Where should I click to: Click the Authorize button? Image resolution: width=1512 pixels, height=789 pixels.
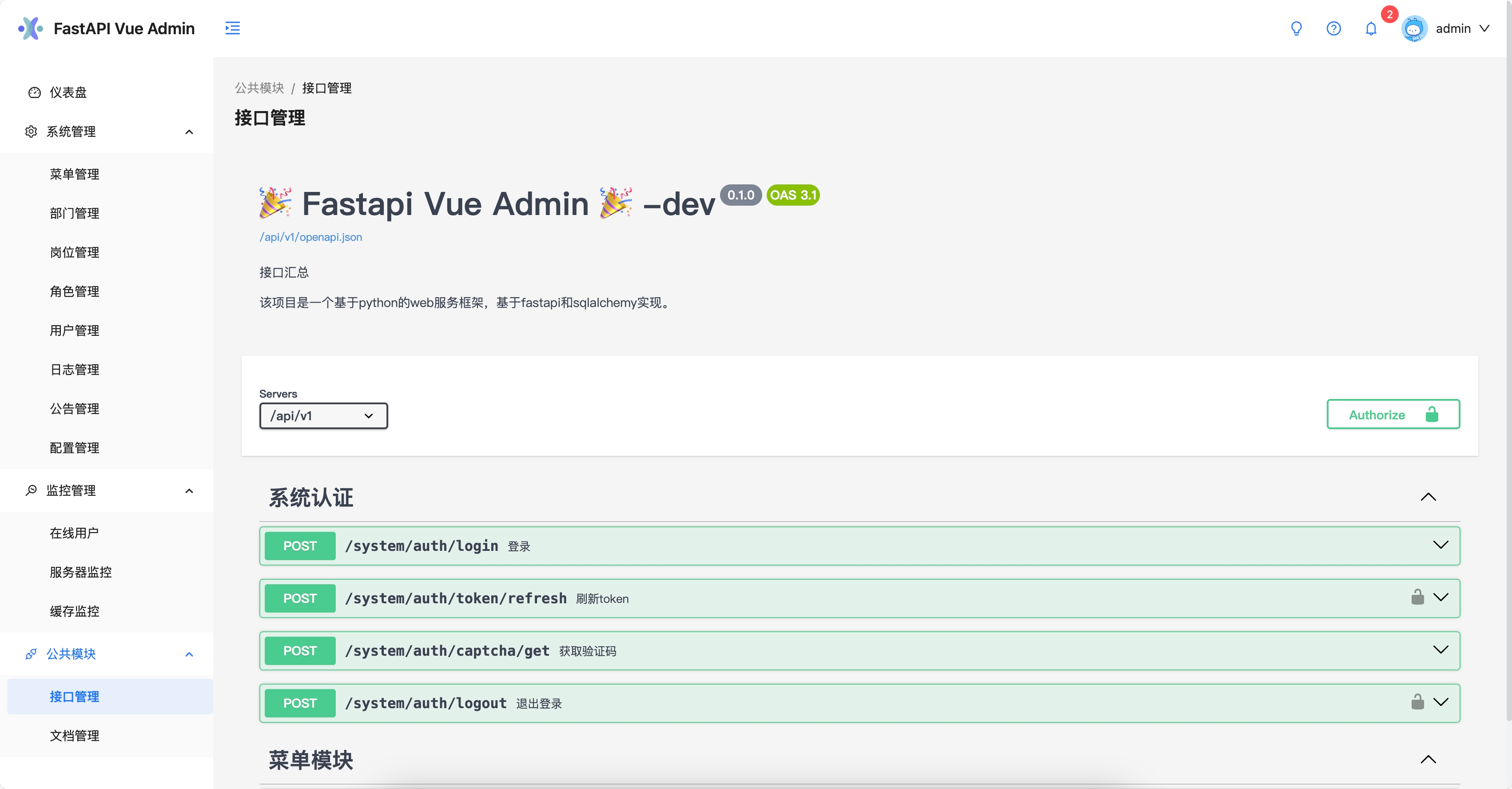click(1393, 414)
